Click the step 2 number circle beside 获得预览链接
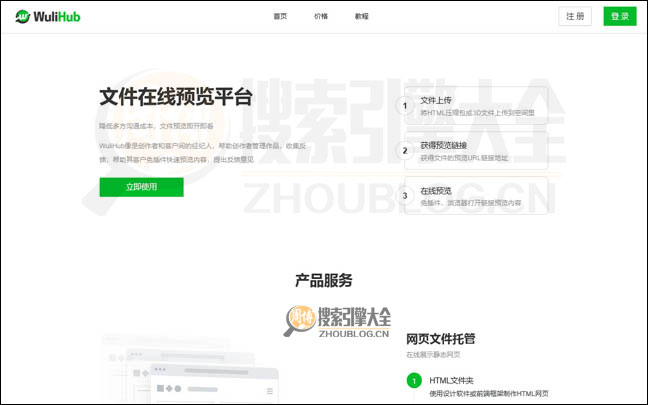Screen dimensions: 648x405 (405, 151)
